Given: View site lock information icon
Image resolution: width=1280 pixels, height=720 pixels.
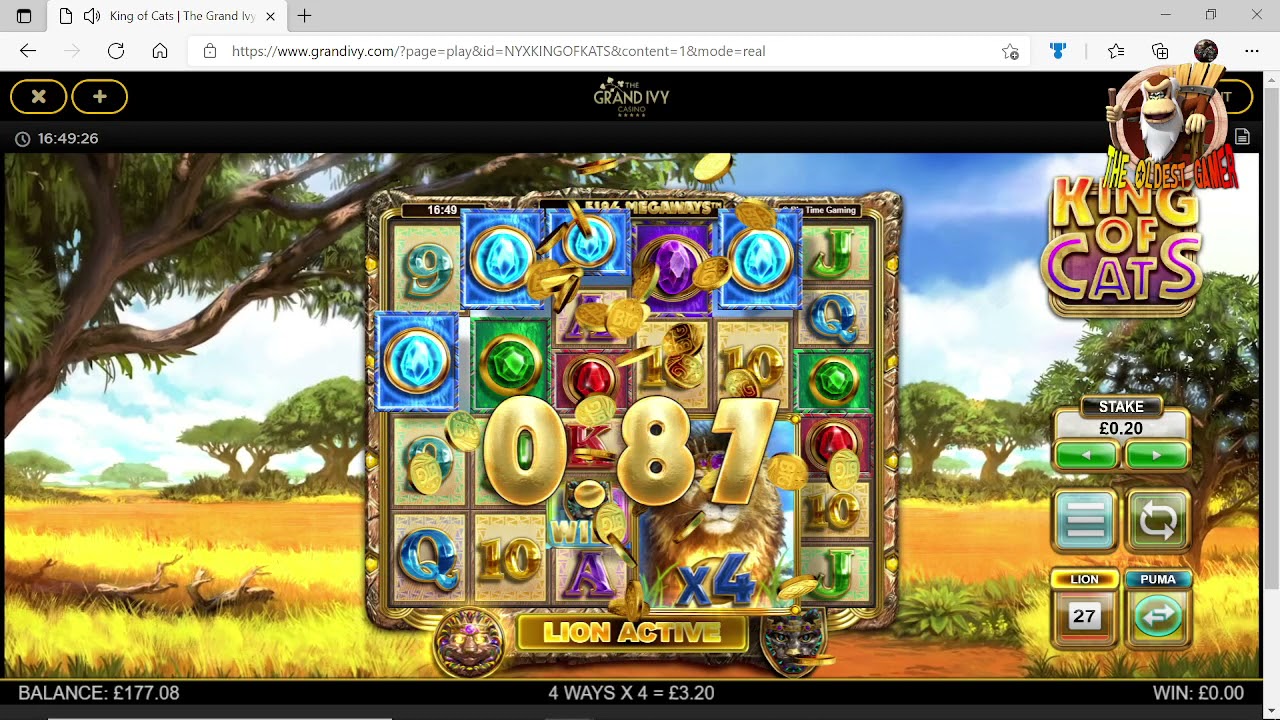Looking at the screenshot, I should 210,51.
